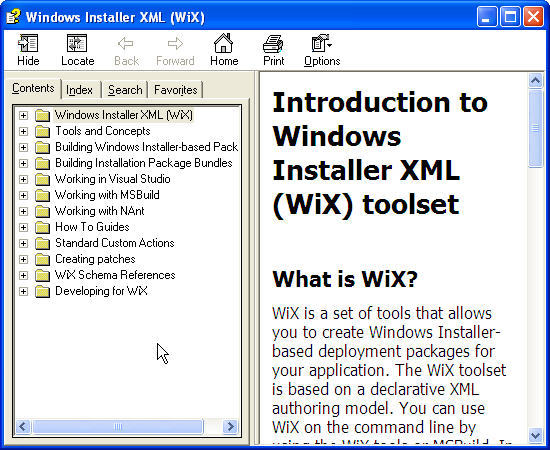
Task: Switch to the Contents tab
Action: (x=33, y=88)
